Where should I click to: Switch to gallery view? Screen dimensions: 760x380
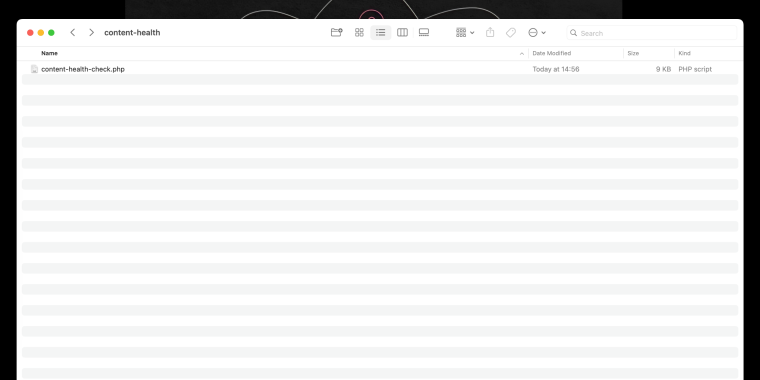pyautogui.click(x=424, y=32)
